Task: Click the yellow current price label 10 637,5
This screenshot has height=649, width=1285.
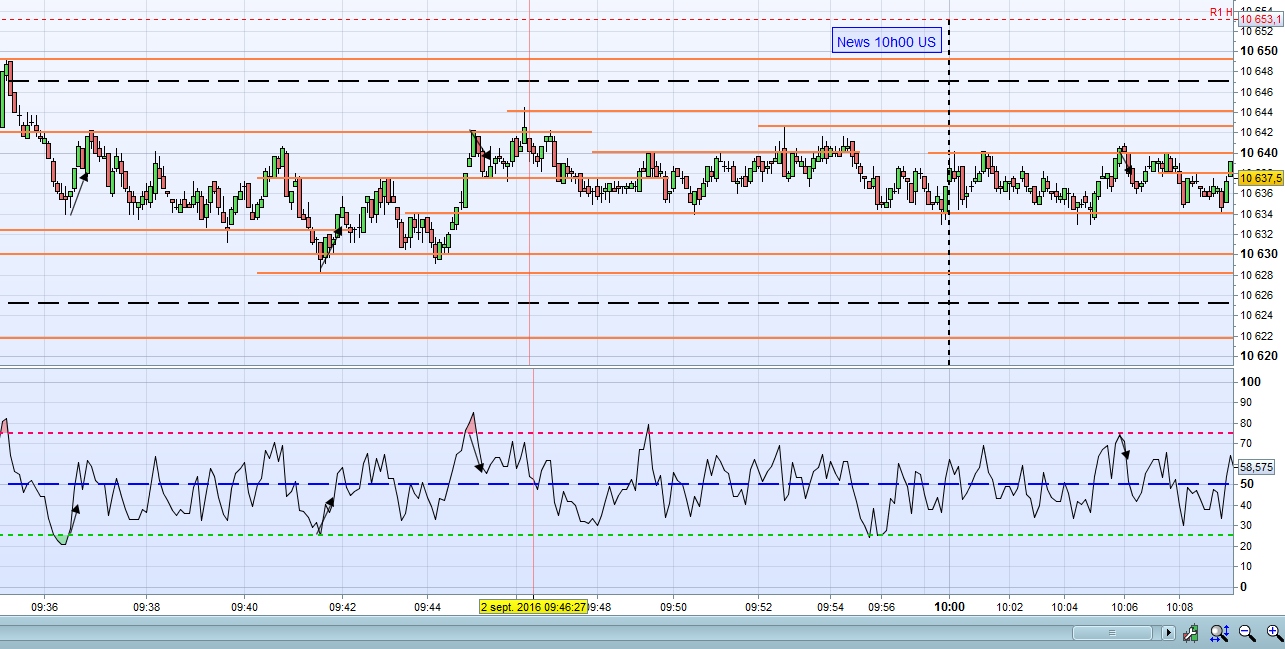Action: click(x=1260, y=178)
